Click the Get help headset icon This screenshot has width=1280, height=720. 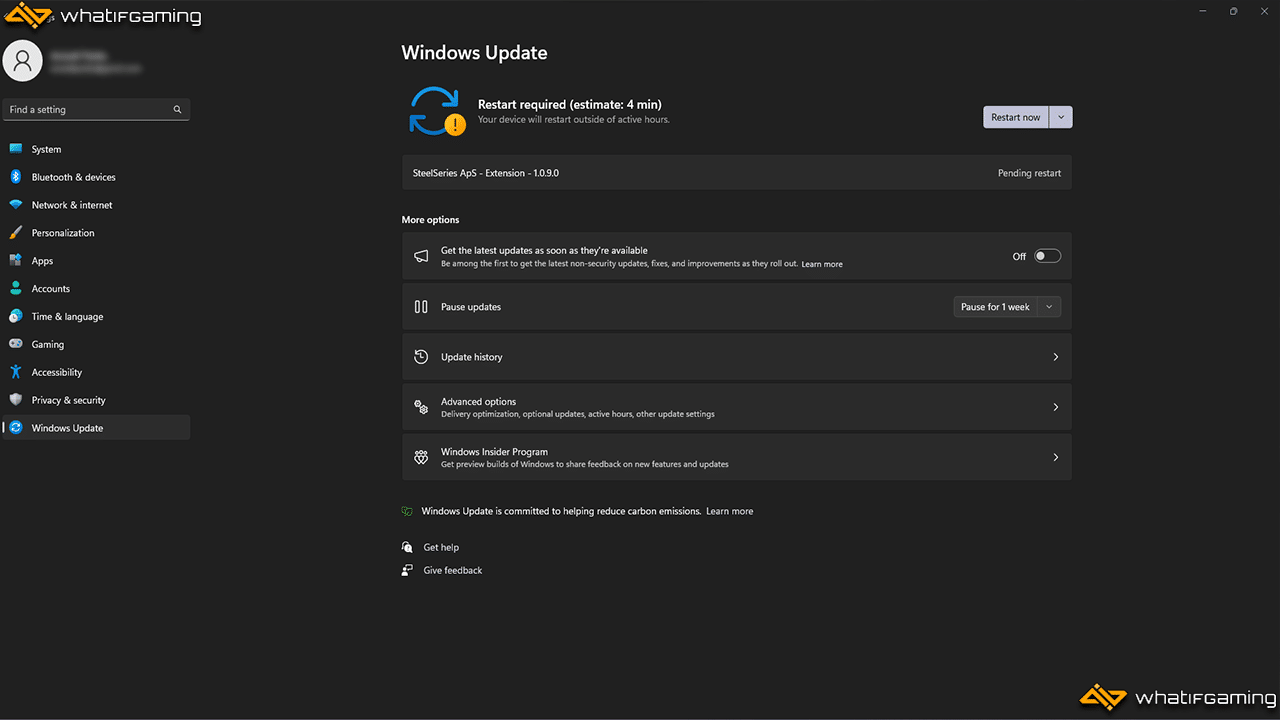pos(407,547)
